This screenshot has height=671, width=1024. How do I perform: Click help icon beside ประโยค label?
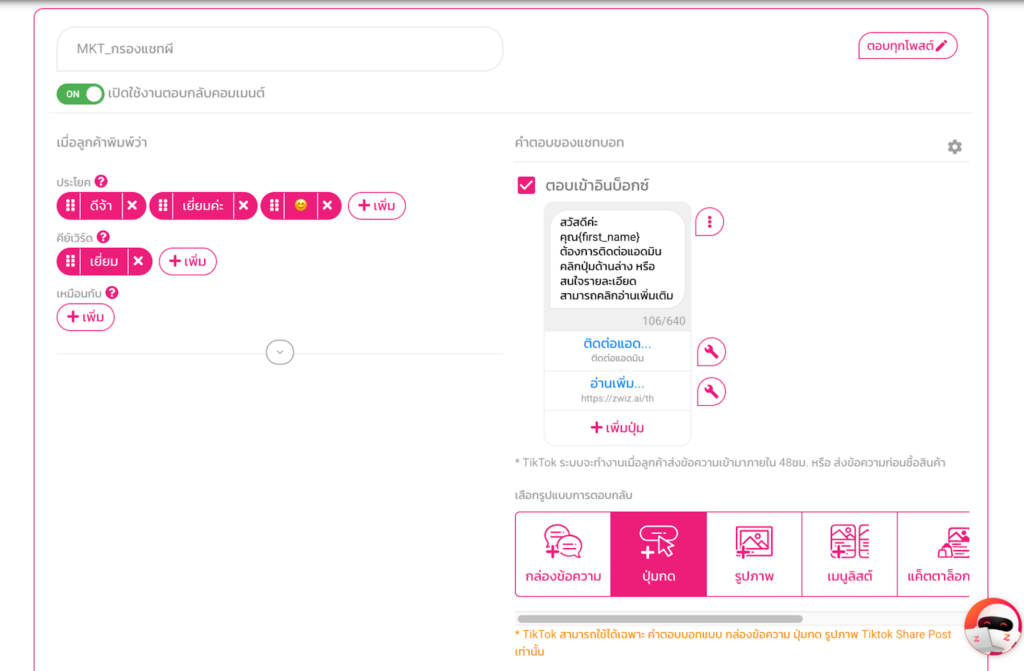tap(101, 182)
